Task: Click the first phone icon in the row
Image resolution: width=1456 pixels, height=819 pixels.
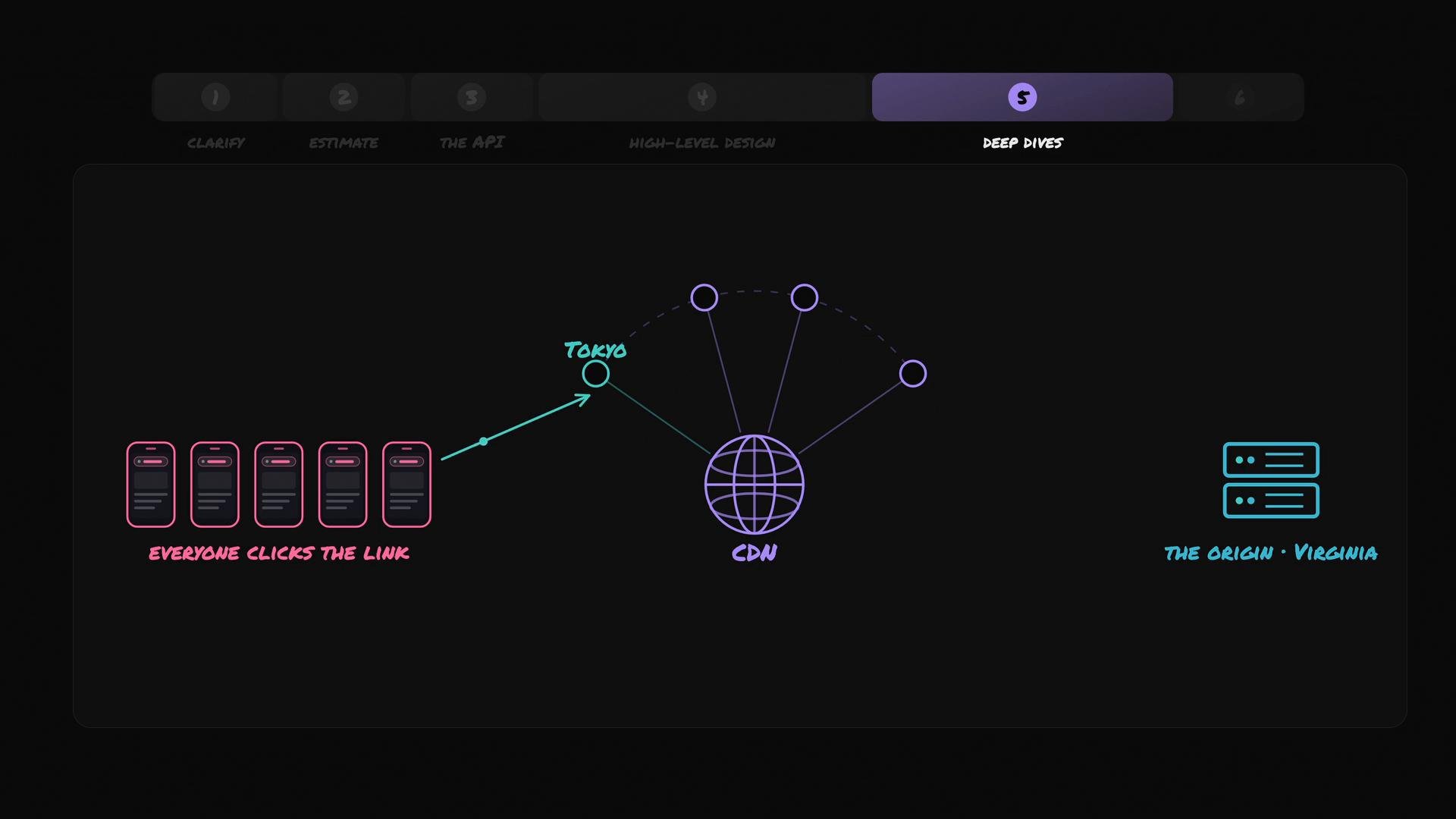Action: 151,485
